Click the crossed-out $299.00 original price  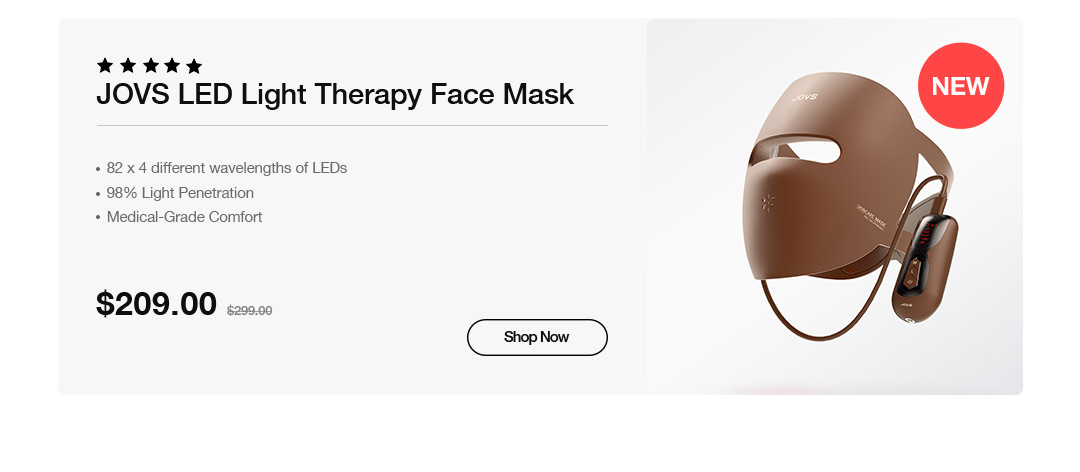click(249, 311)
